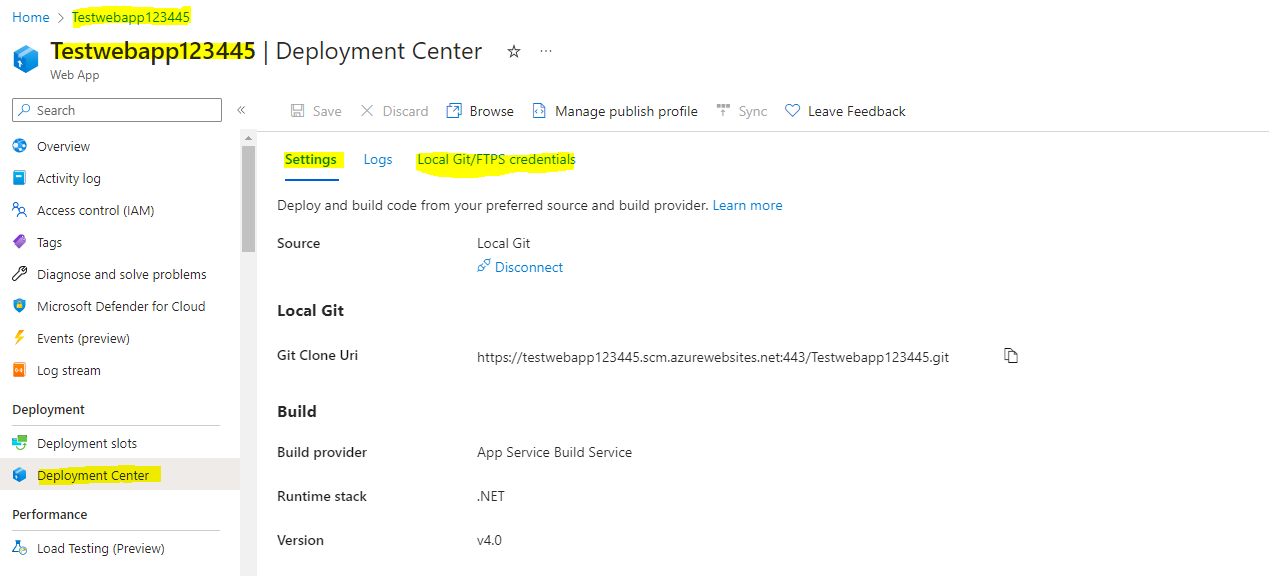This screenshot has height=576, width=1269.
Task: Click the Save button label
Action: click(327, 111)
